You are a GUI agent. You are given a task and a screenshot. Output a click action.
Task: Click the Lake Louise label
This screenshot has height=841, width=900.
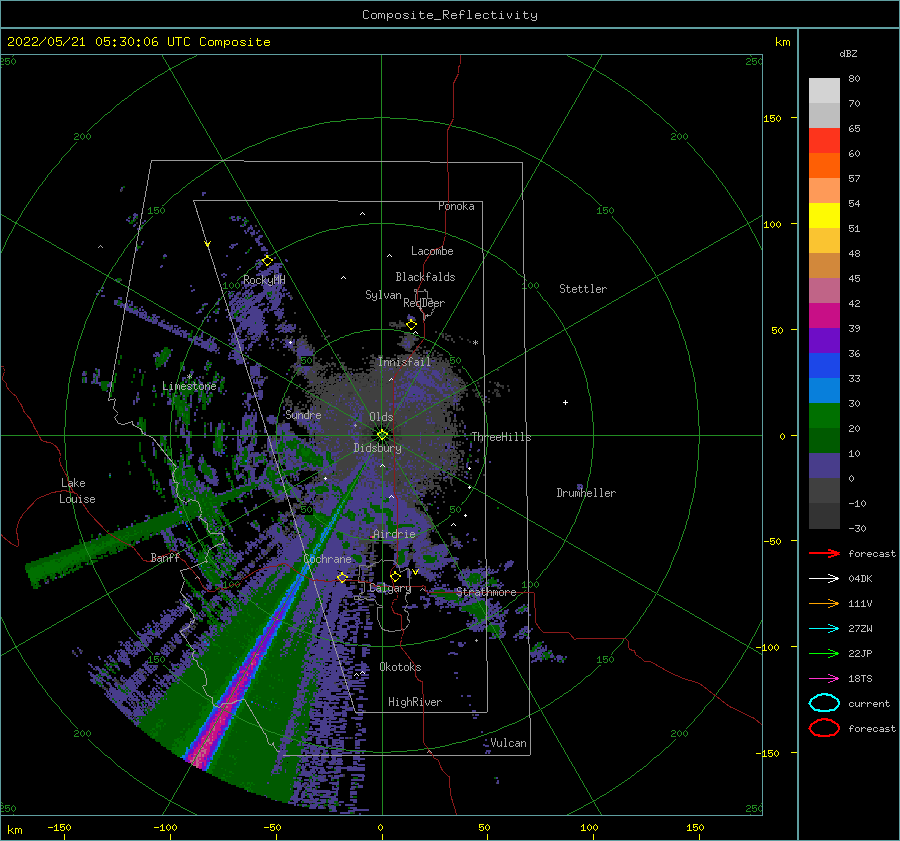(x=77, y=491)
